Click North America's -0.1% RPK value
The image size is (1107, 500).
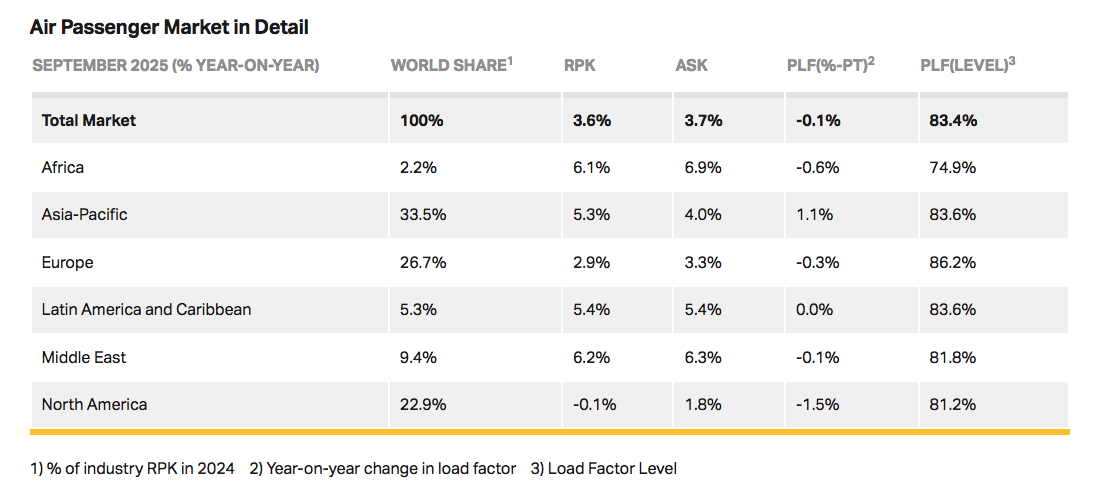pos(594,404)
